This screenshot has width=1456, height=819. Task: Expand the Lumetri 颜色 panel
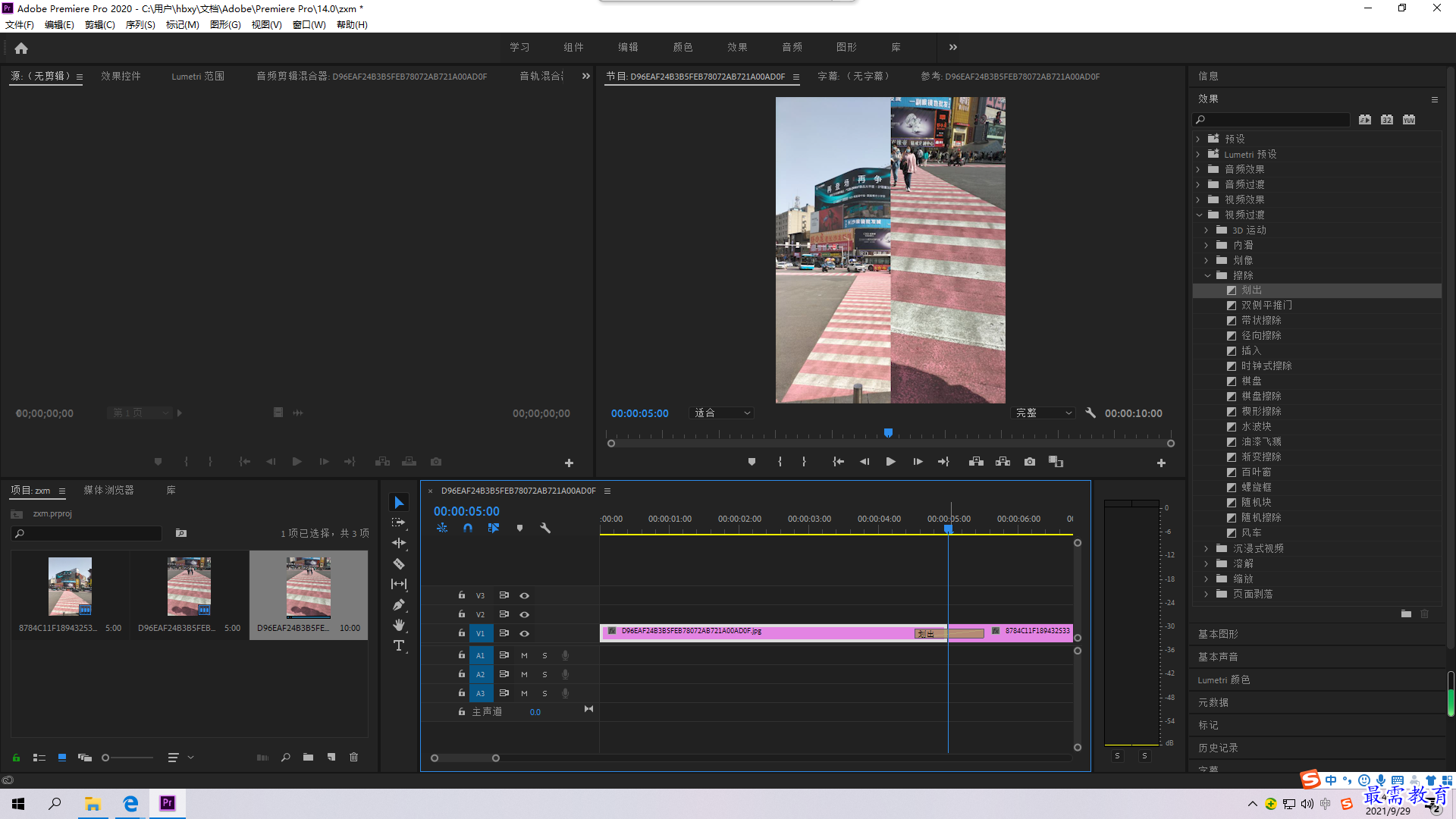tap(1224, 680)
